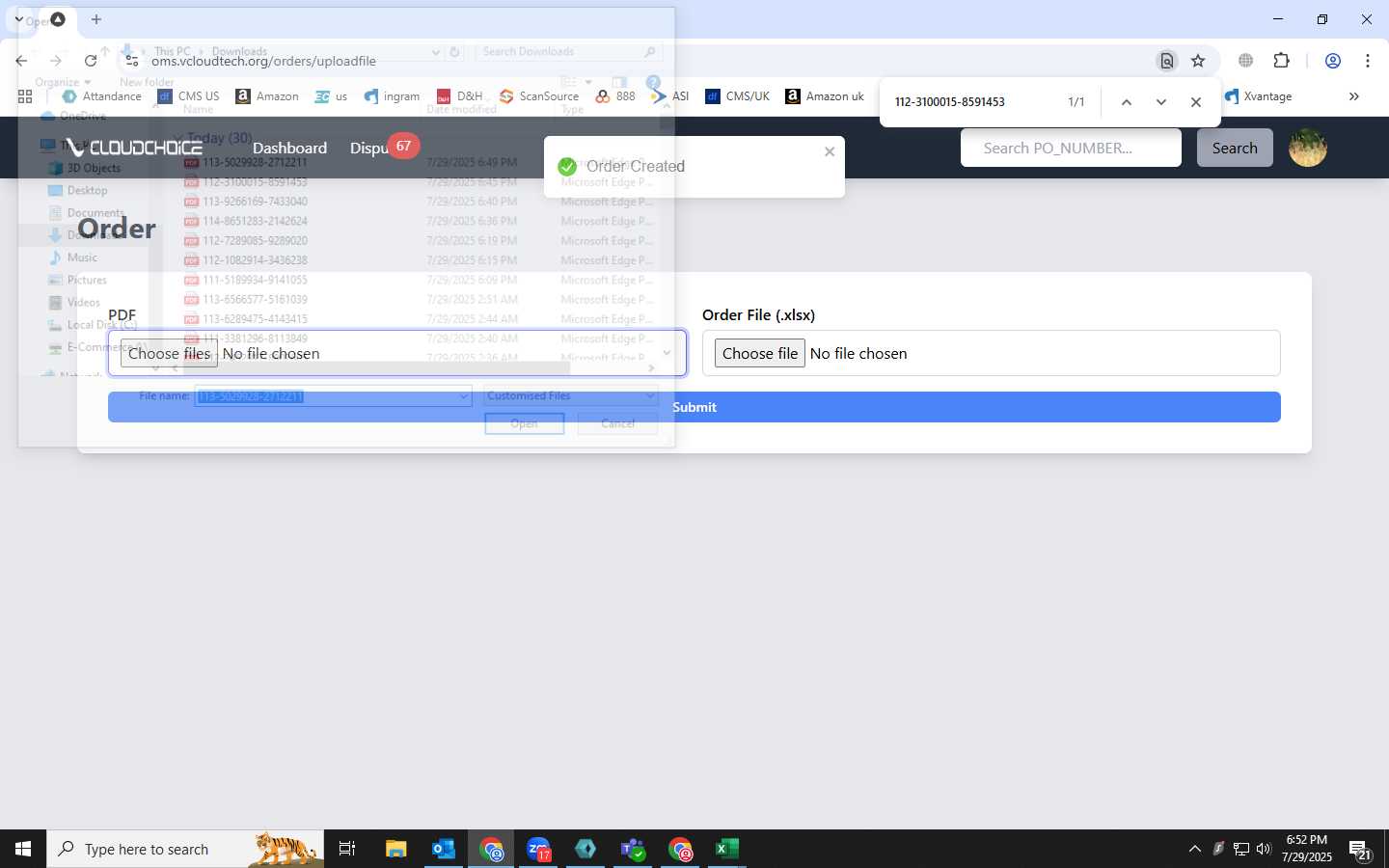
Task: Open the 888 bookmark
Action: [615, 96]
